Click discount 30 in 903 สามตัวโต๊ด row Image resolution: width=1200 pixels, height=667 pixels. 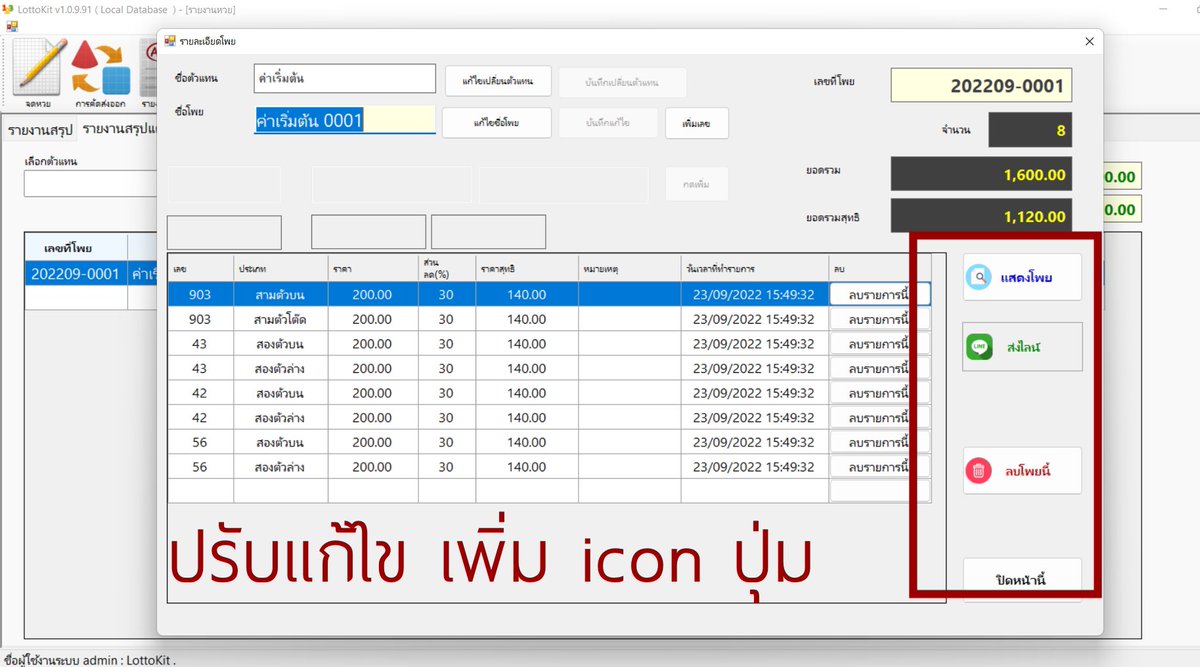[447, 319]
